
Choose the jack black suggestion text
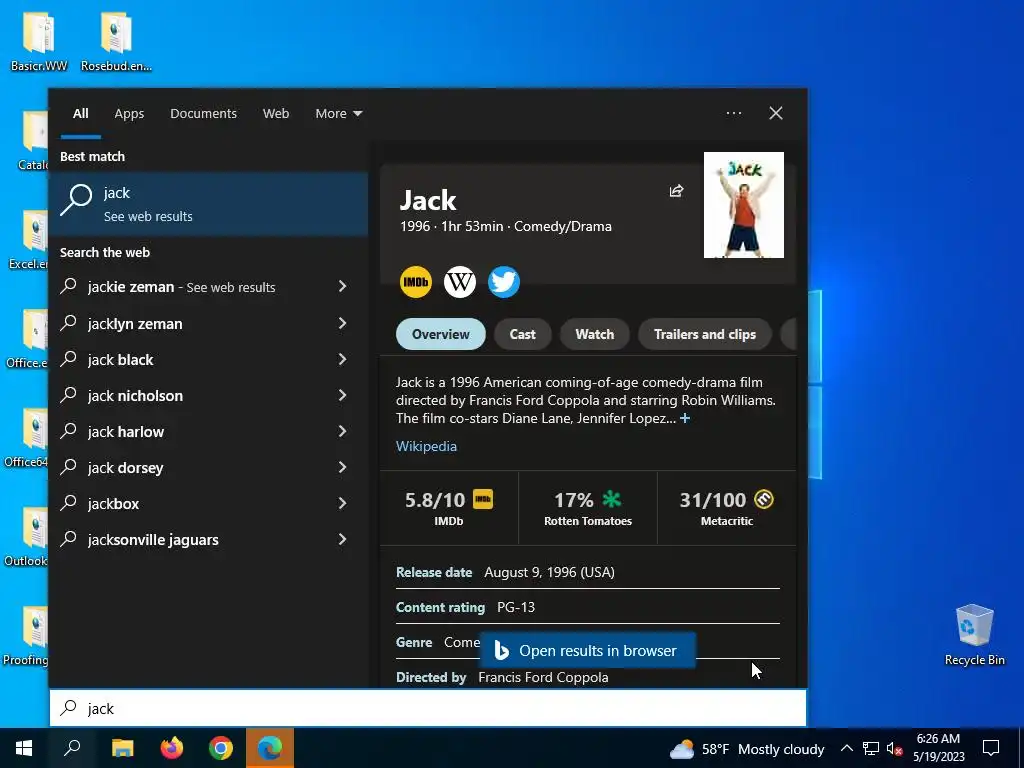[121, 360]
